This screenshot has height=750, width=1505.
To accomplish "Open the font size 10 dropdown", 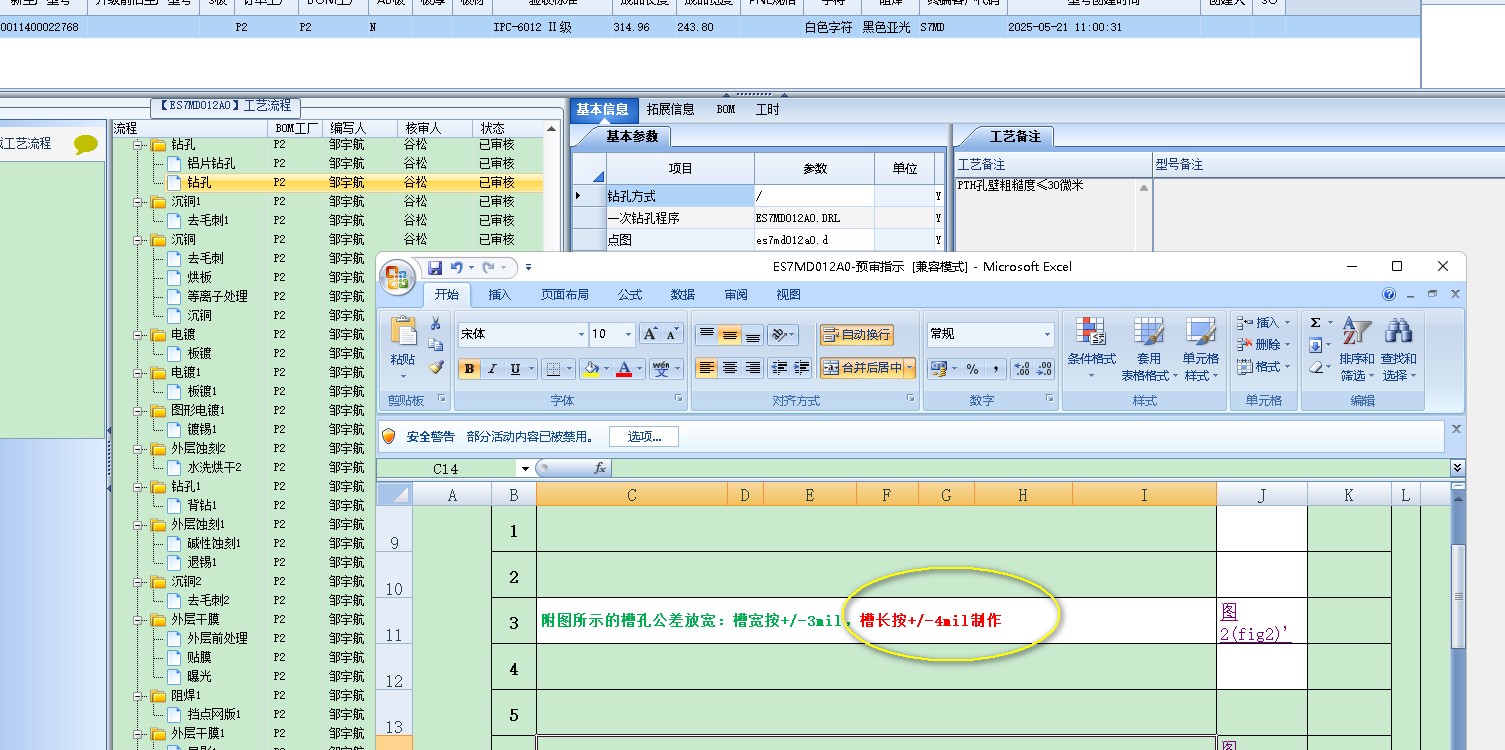I will (x=628, y=335).
